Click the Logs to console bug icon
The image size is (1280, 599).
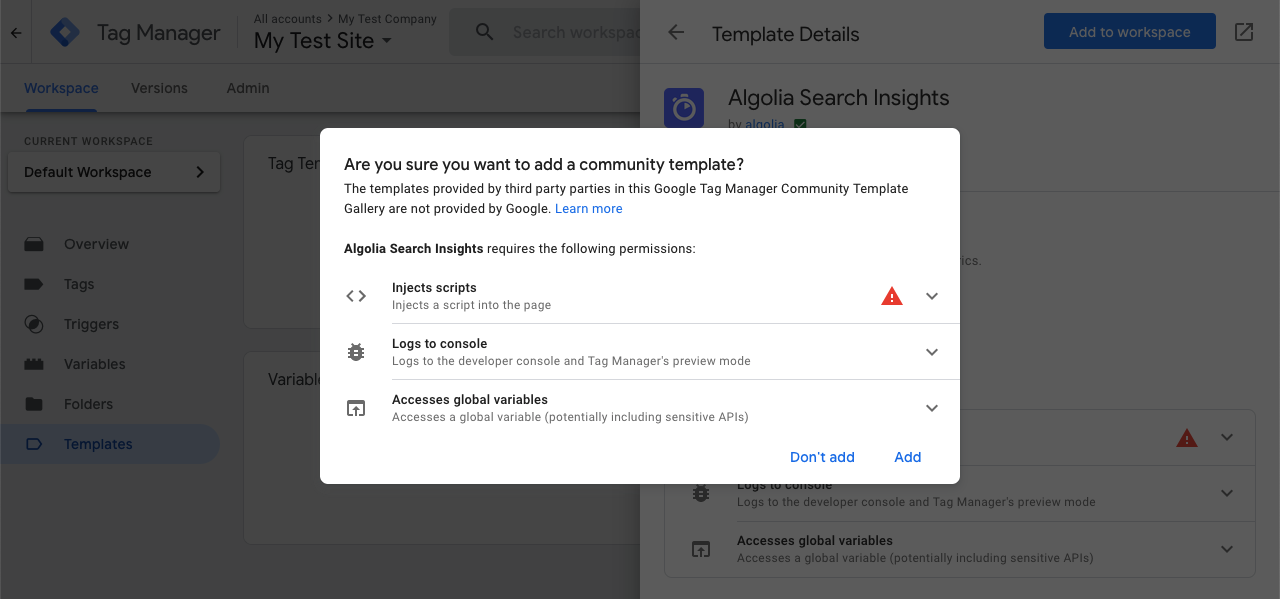[x=356, y=351]
